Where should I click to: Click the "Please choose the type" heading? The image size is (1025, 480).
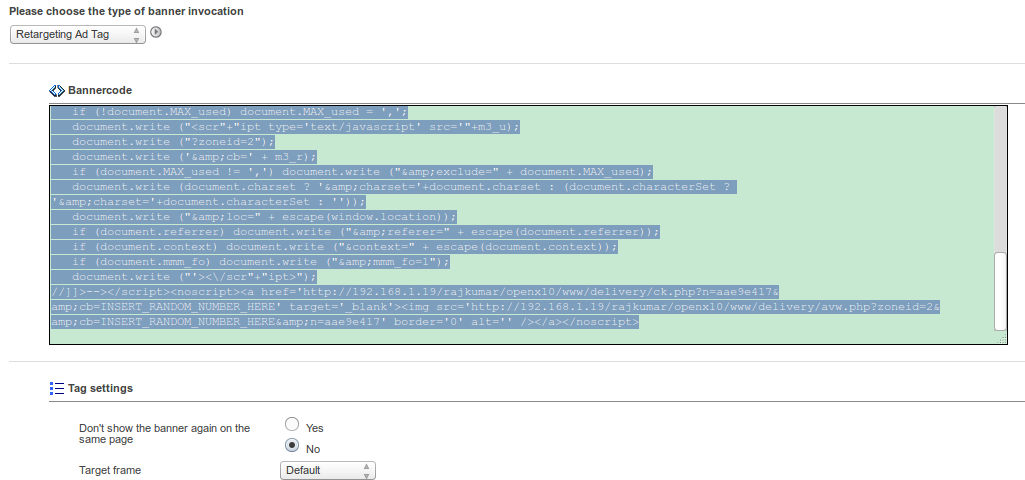coord(126,11)
